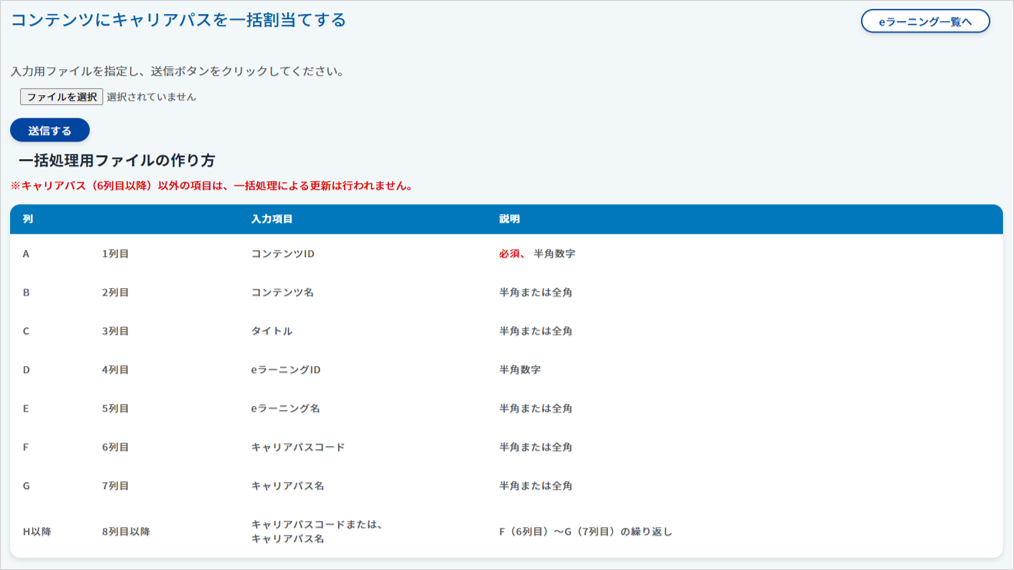Select the タイトル cell in row C
The image size is (1014, 570).
(271, 331)
